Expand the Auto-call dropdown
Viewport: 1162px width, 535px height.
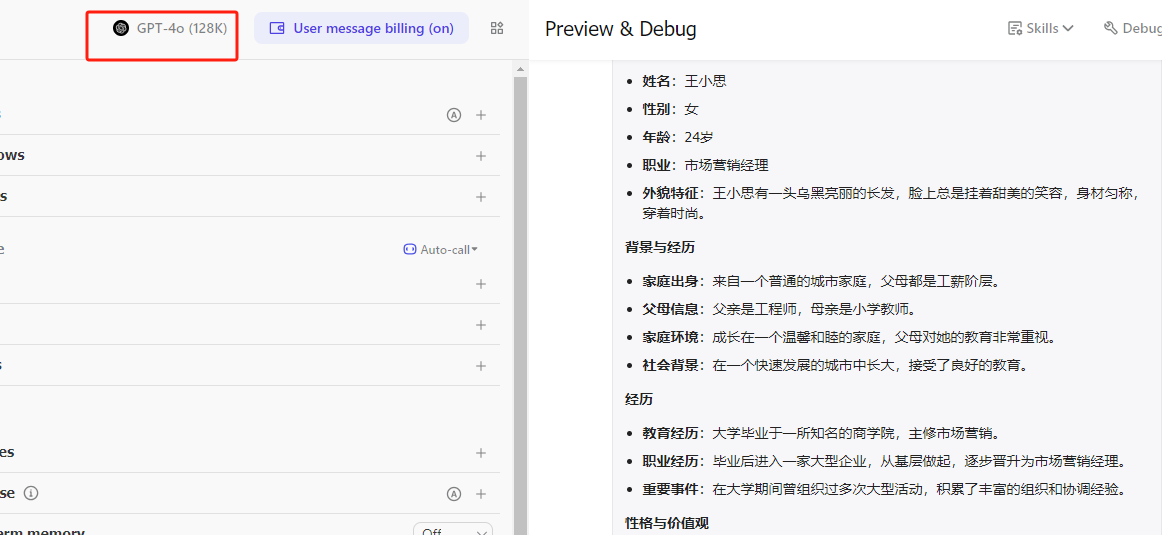pyautogui.click(x=440, y=249)
